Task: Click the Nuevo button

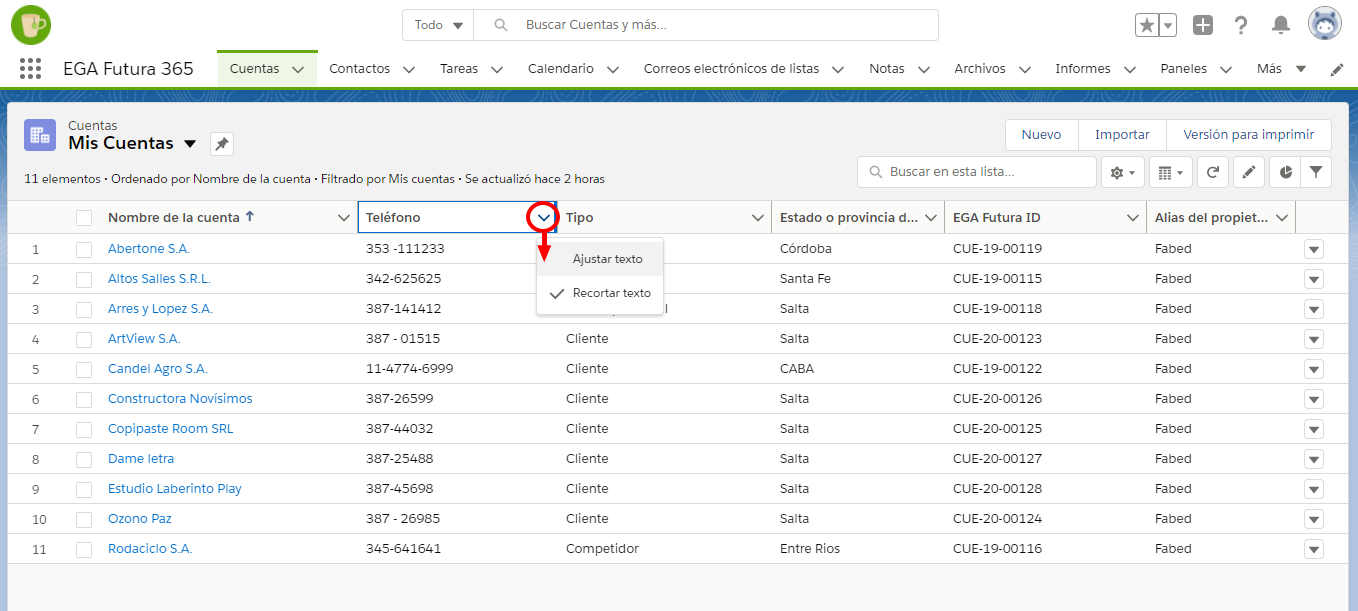Action: click(1041, 134)
